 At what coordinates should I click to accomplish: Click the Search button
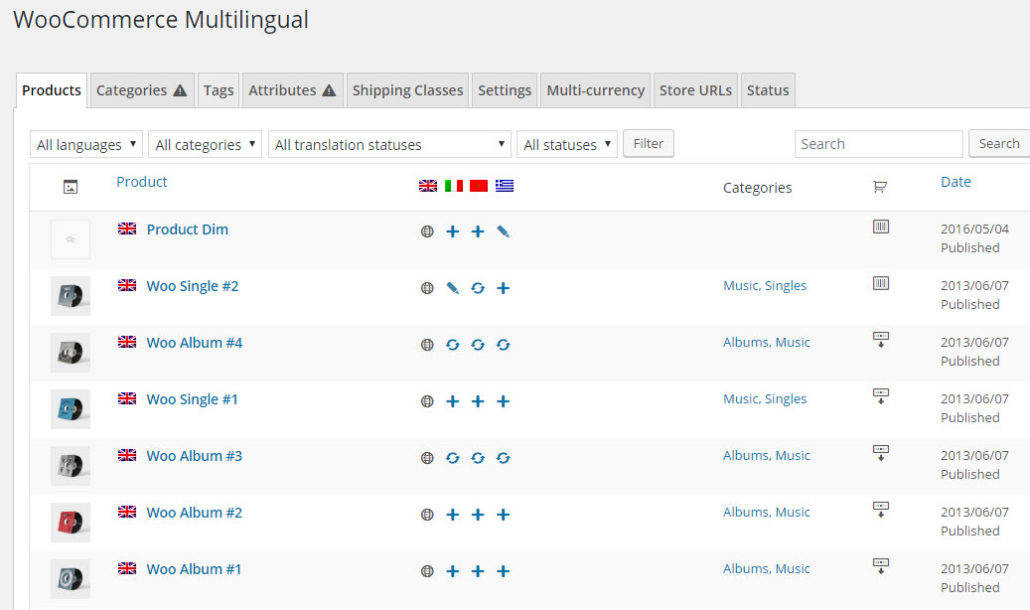(x=999, y=144)
